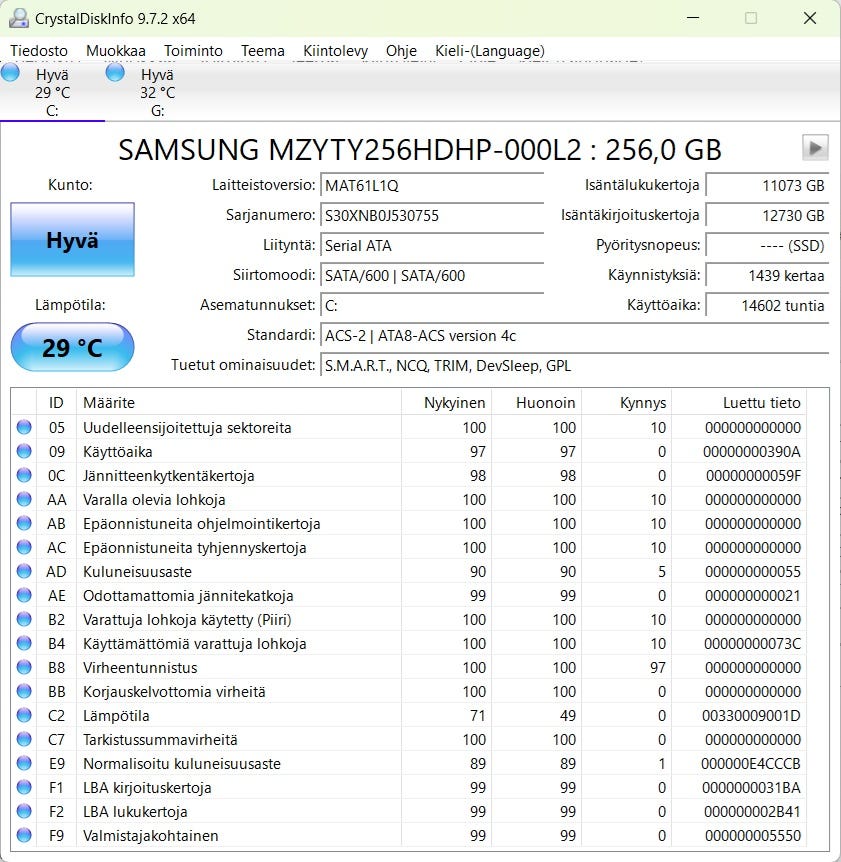Click the Hyvä health status button
Image resolution: width=841 pixels, height=862 pixels.
pyautogui.click(x=72, y=240)
